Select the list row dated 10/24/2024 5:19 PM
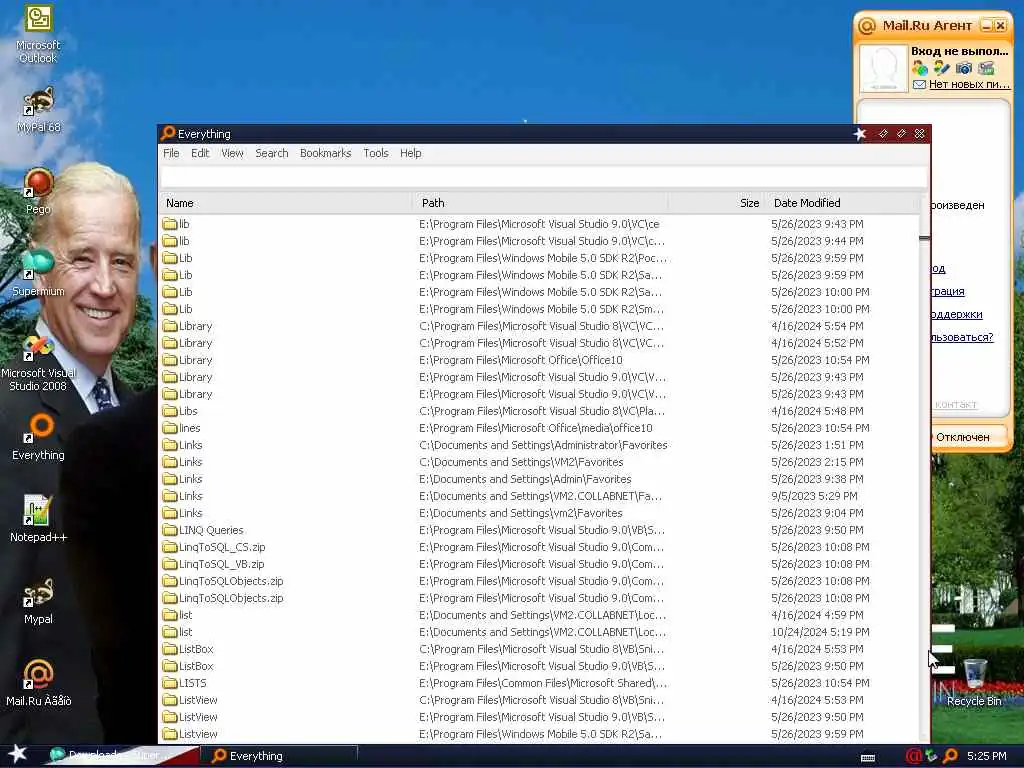1024x768 pixels. click(x=185, y=632)
